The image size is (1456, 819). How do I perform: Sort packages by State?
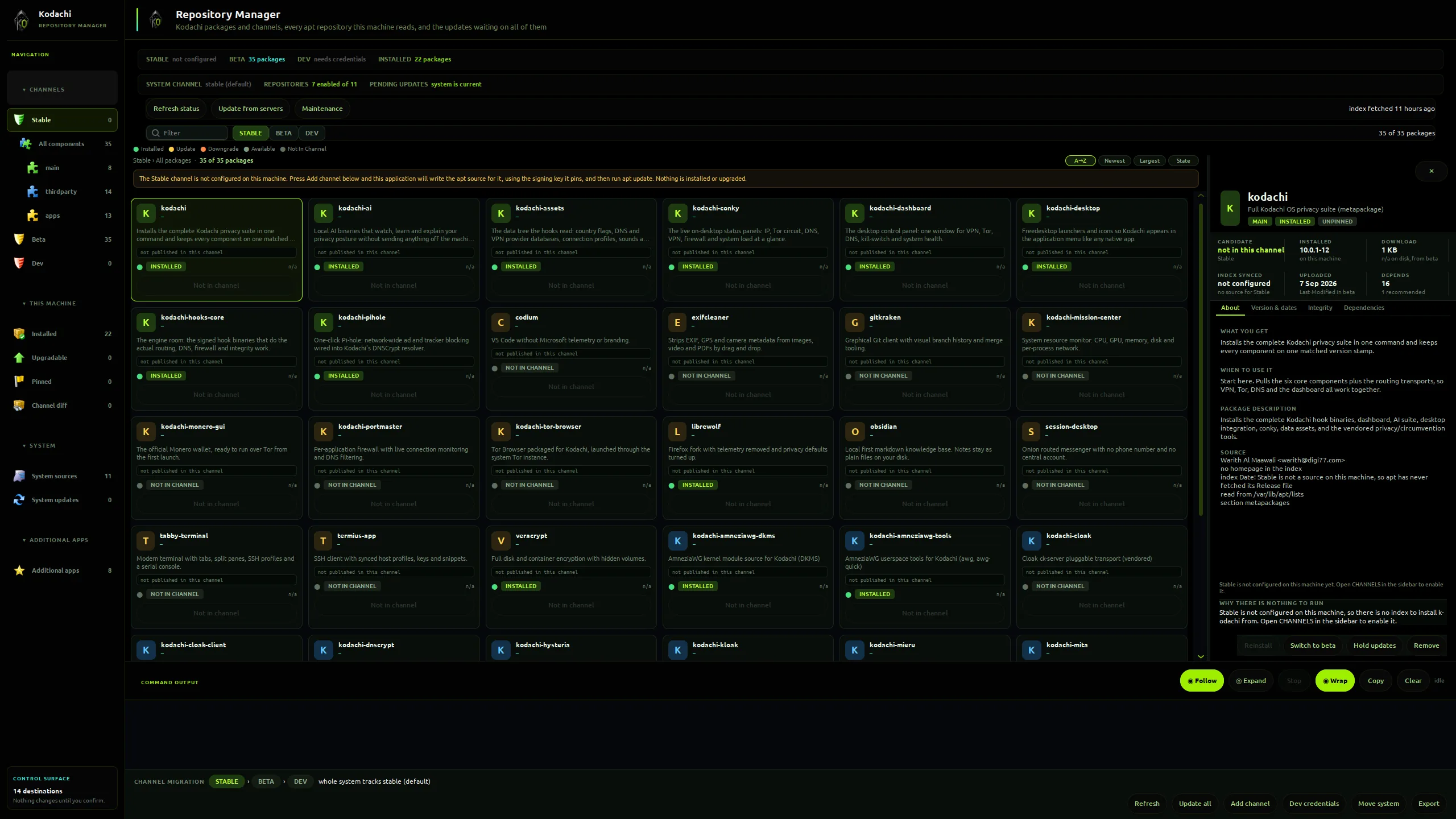pyautogui.click(x=1183, y=161)
